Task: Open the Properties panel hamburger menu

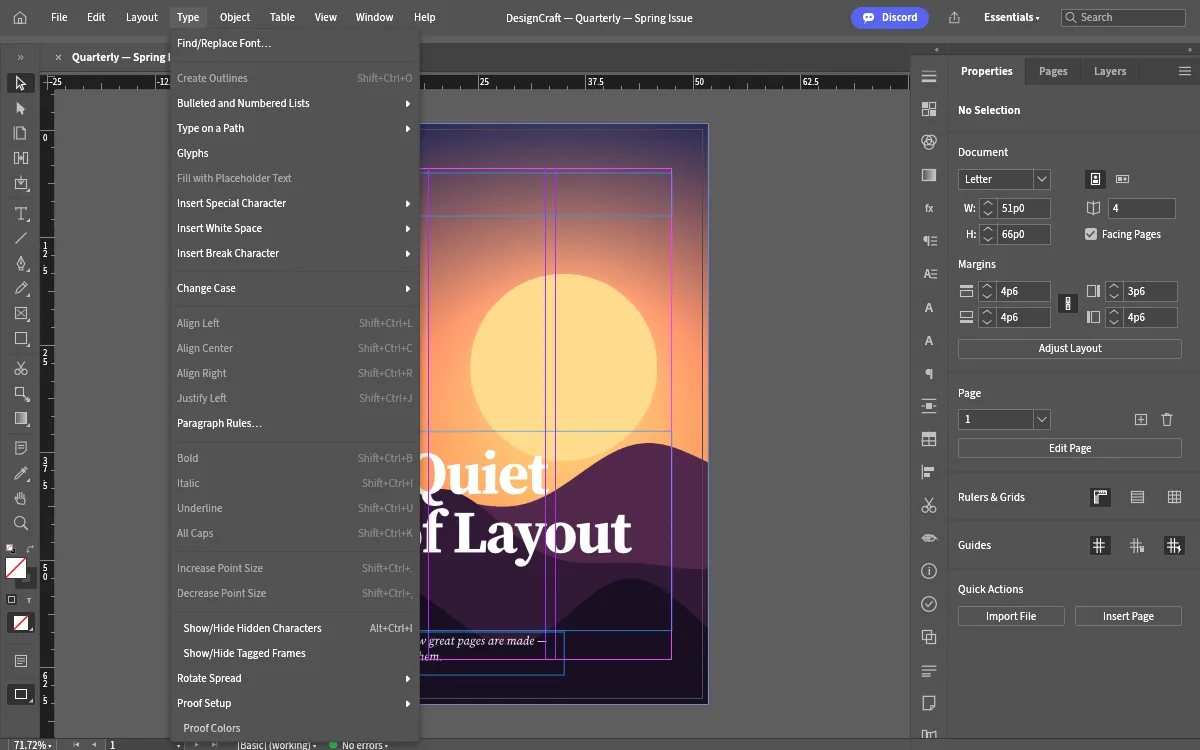Action: tap(1185, 71)
